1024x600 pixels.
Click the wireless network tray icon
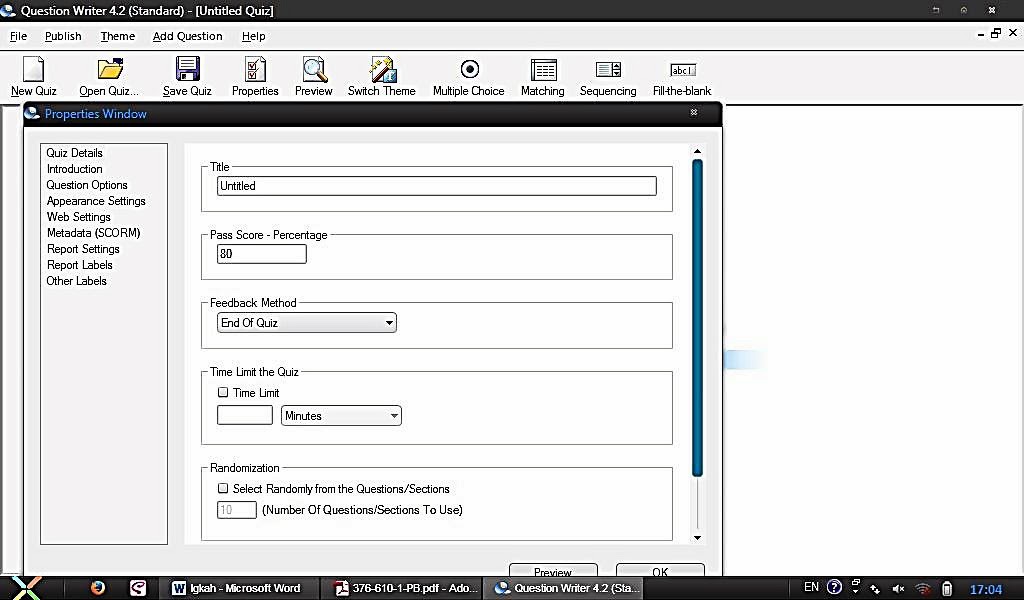click(x=922, y=588)
